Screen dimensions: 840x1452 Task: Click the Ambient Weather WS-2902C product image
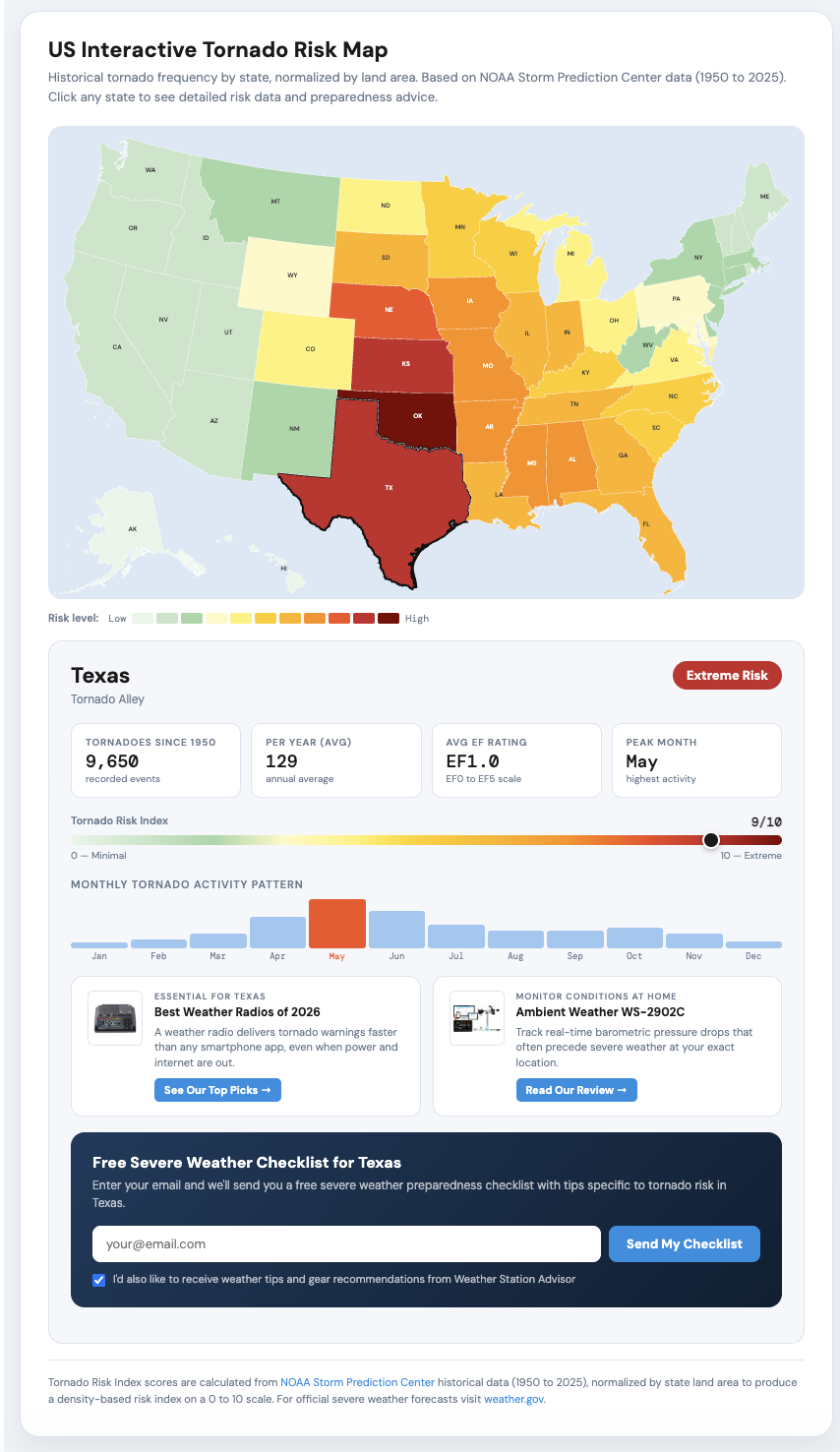click(x=477, y=1017)
